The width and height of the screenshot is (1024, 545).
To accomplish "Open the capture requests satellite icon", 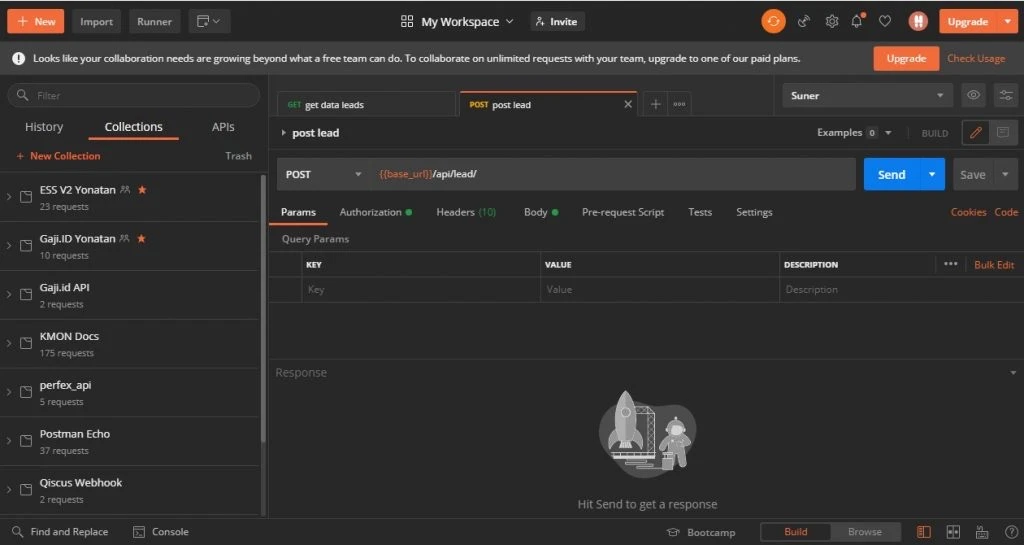I will [x=803, y=21].
